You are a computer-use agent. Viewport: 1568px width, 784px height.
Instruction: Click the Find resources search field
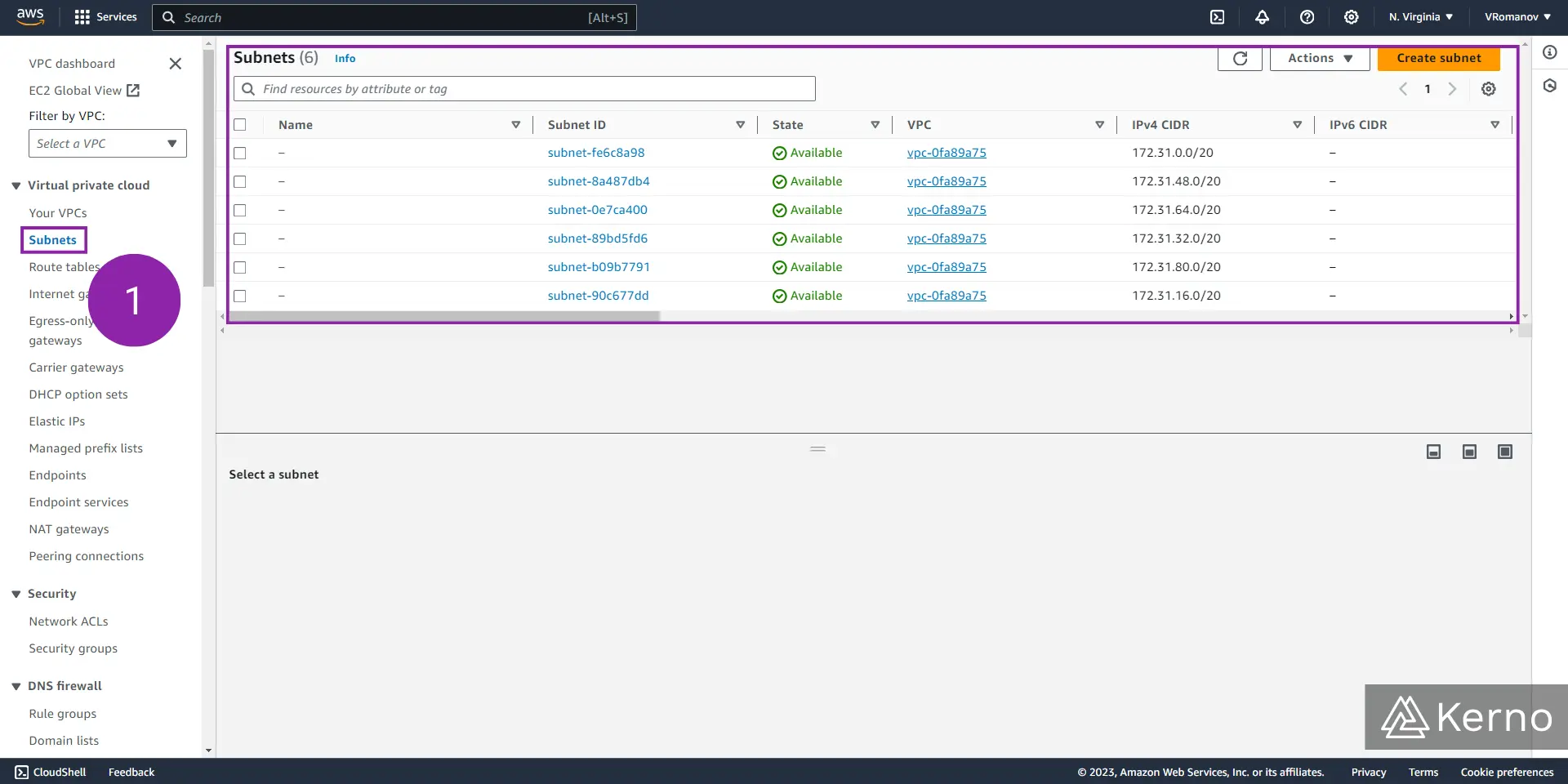[x=523, y=88]
